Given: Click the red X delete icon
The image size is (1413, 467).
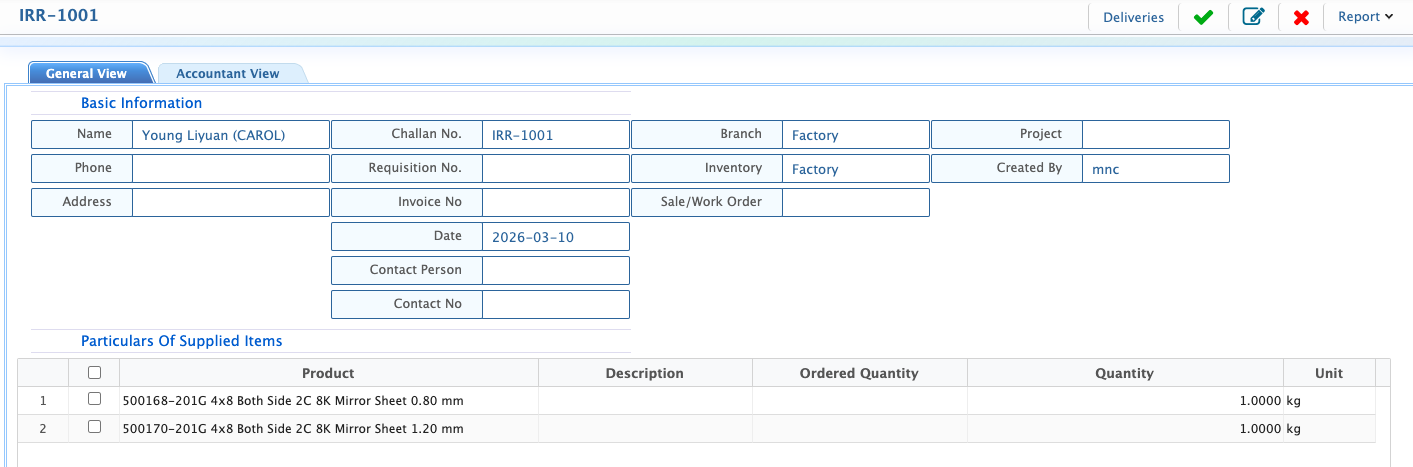Looking at the screenshot, I should click(1301, 17).
